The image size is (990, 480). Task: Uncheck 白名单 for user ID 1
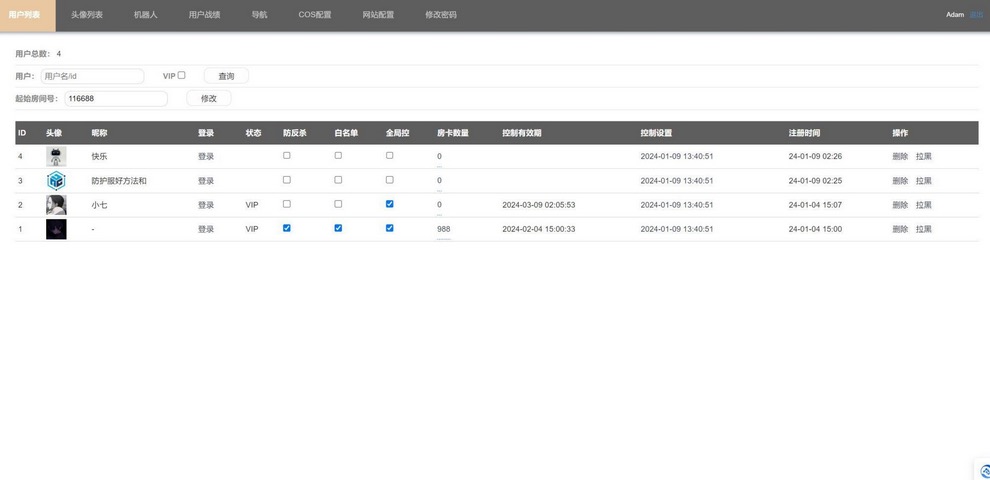click(x=338, y=228)
